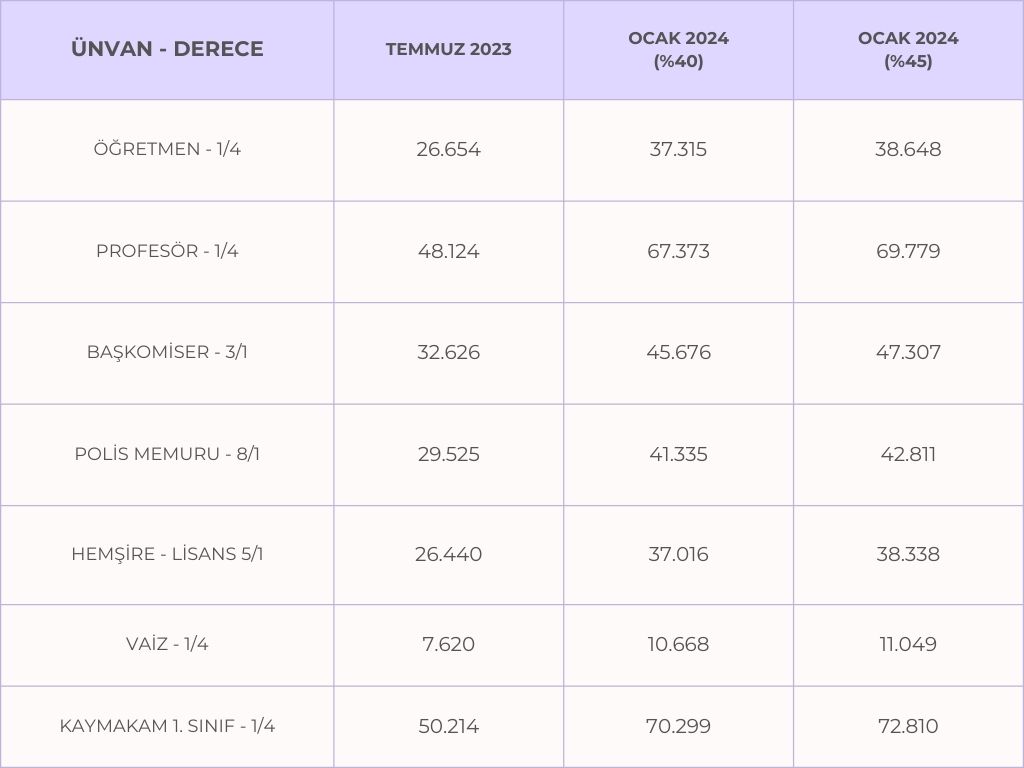The height and width of the screenshot is (768, 1024).
Task: Click the ÜNVAN - DERECE column header
Action: pos(167,49)
